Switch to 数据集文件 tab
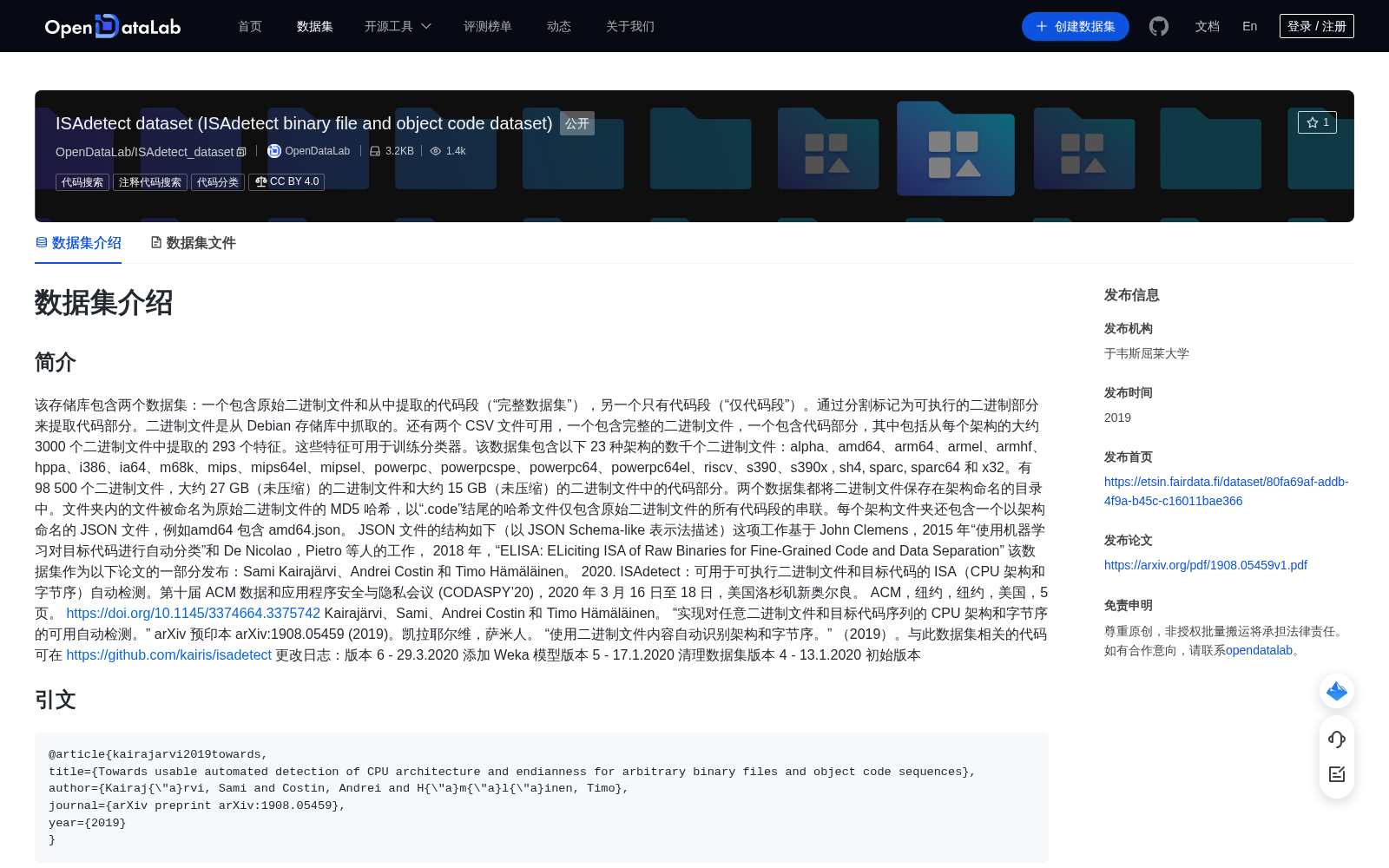This screenshot has width=1389, height=868. [193, 243]
